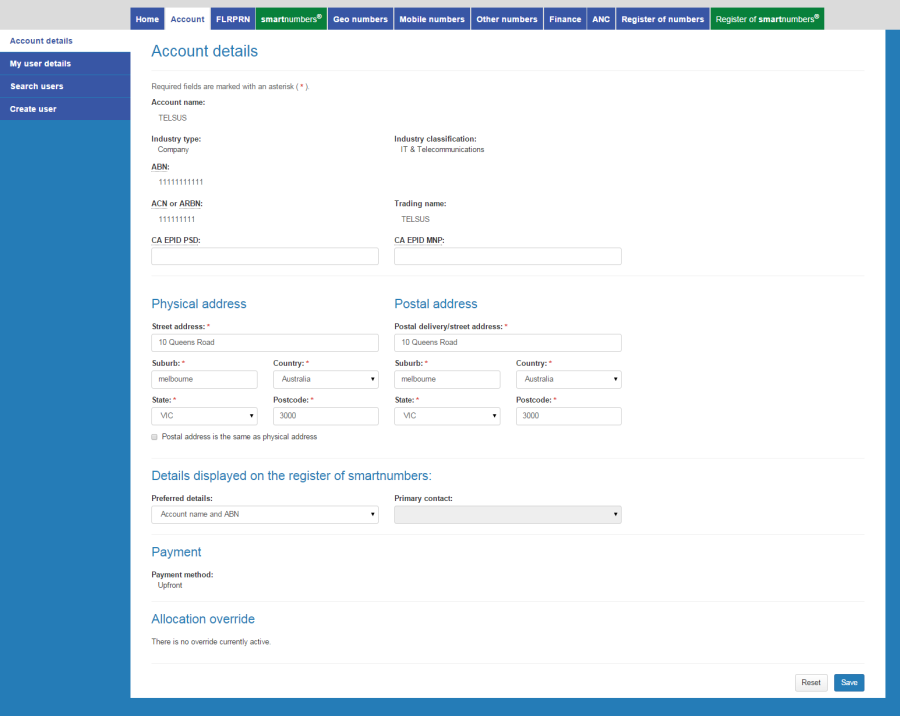Click the Save button

pyautogui.click(x=848, y=682)
